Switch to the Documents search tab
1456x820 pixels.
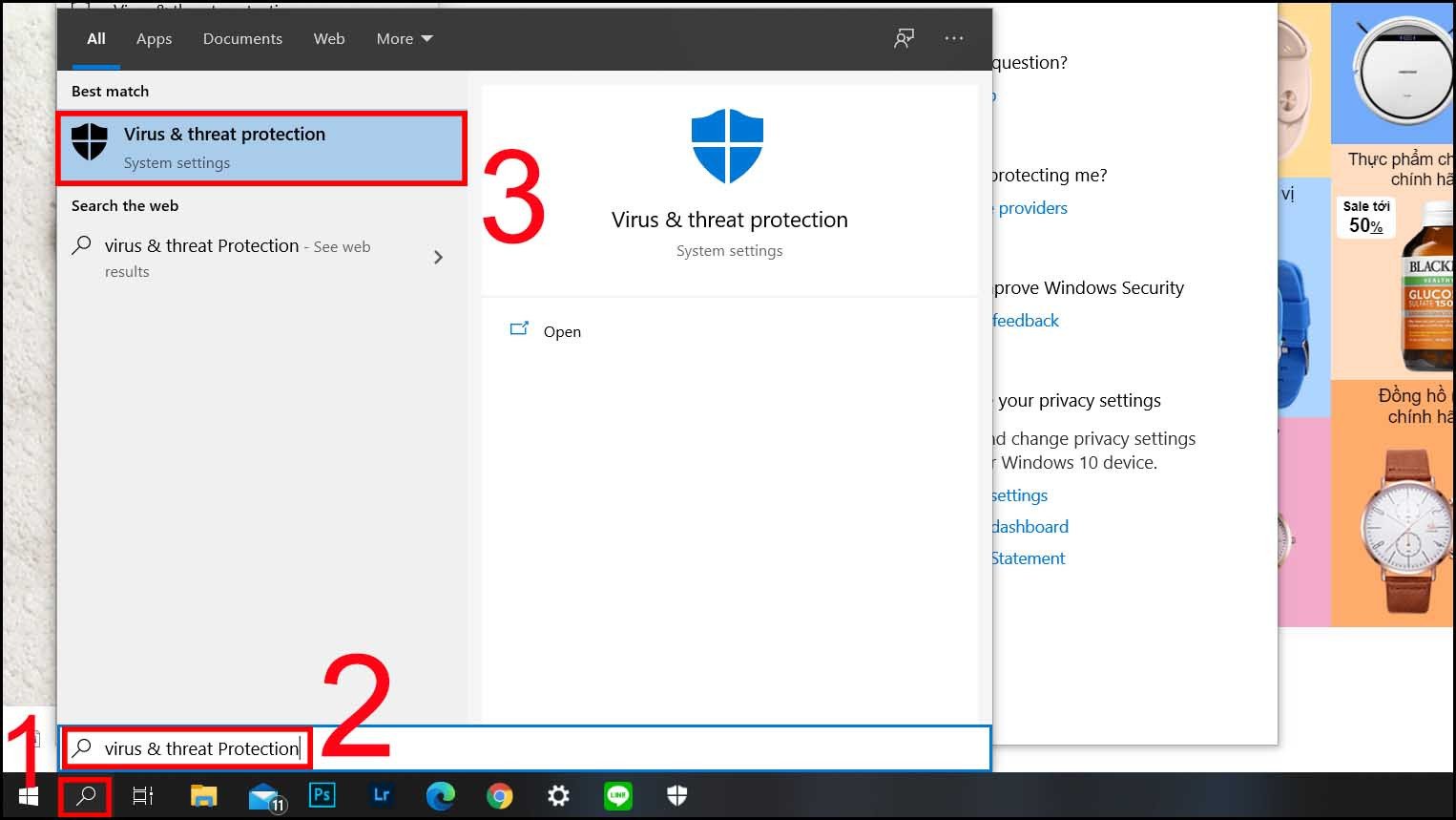(242, 38)
